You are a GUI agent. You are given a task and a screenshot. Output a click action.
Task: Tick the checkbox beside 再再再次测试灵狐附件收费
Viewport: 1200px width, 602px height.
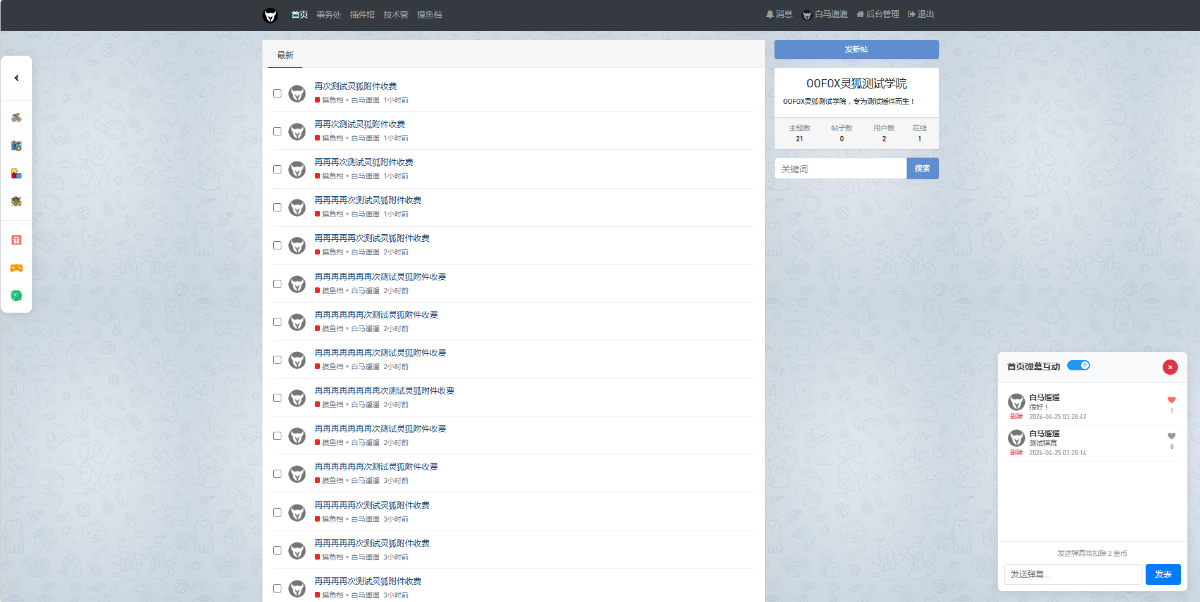277,169
